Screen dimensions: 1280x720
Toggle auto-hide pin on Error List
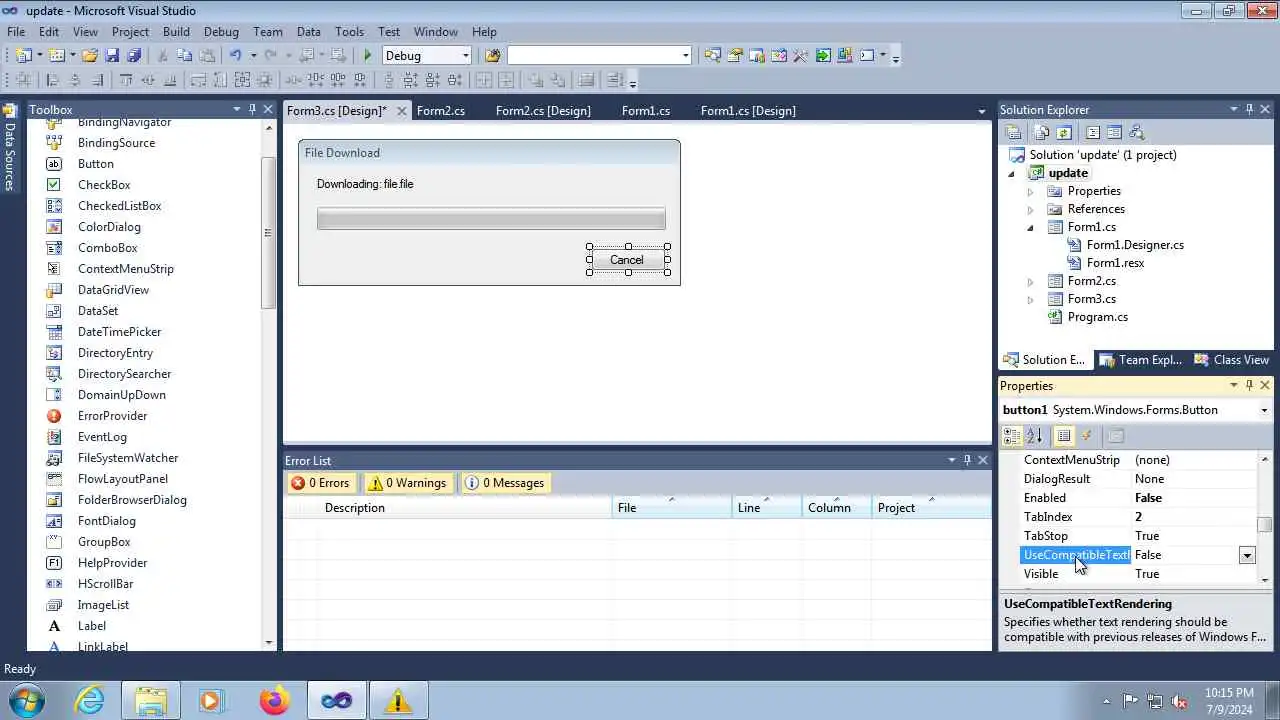point(967,460)
